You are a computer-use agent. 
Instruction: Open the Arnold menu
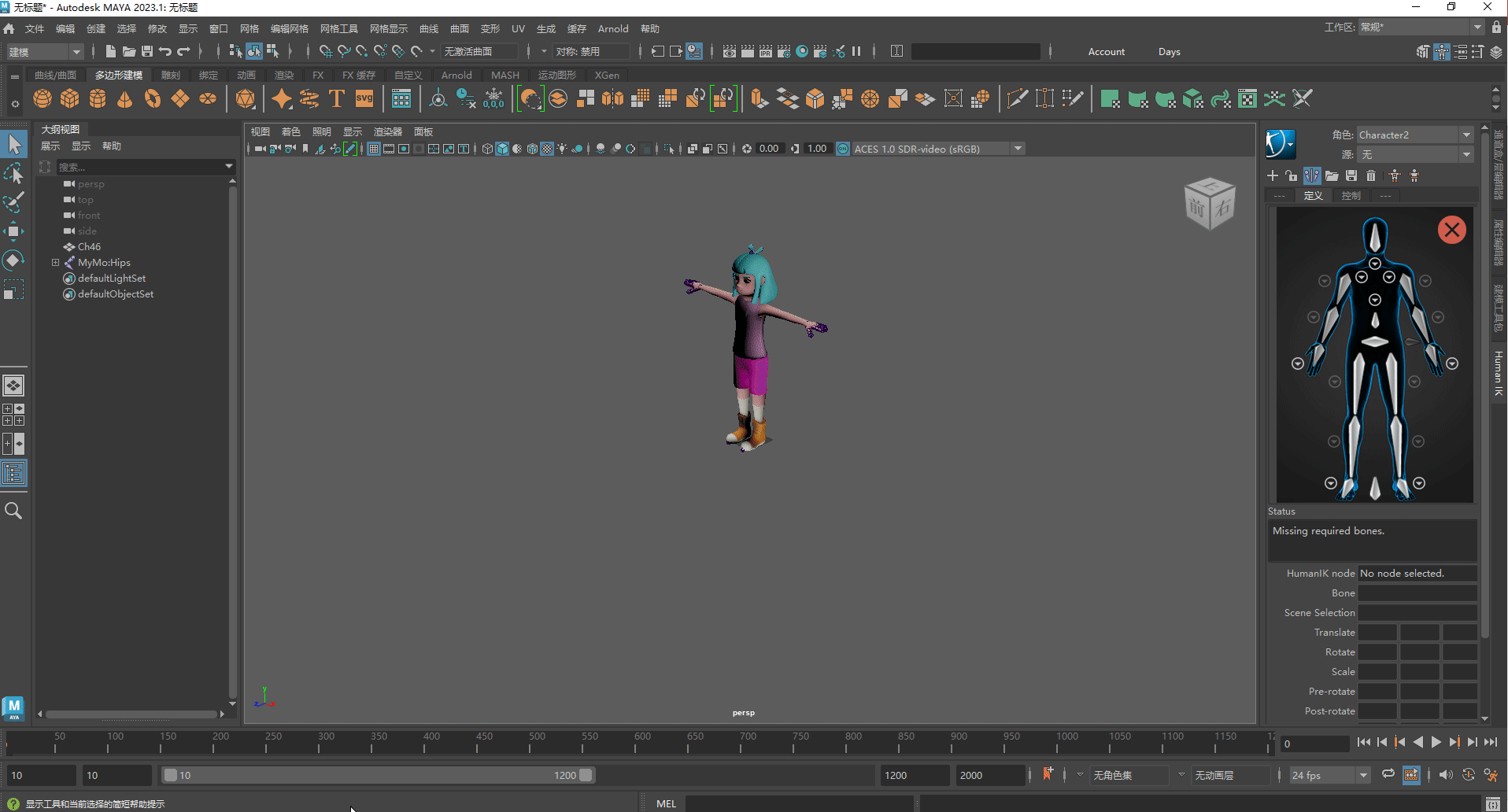[613, 28]
